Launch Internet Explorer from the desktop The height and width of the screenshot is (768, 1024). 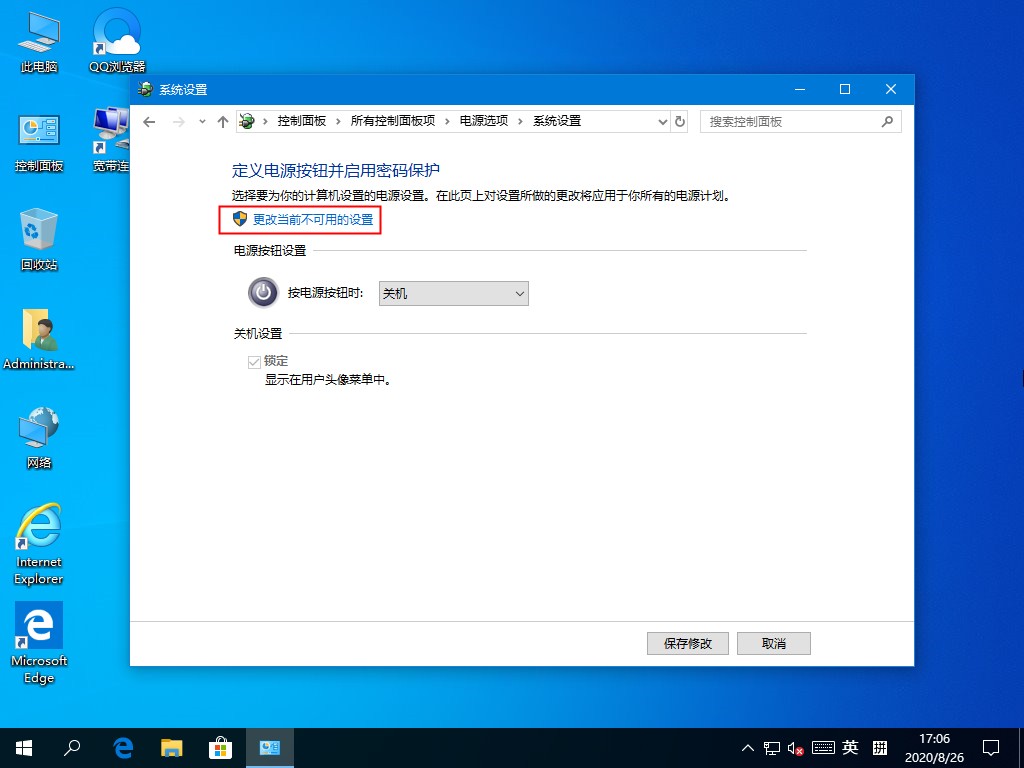(38, 527)
